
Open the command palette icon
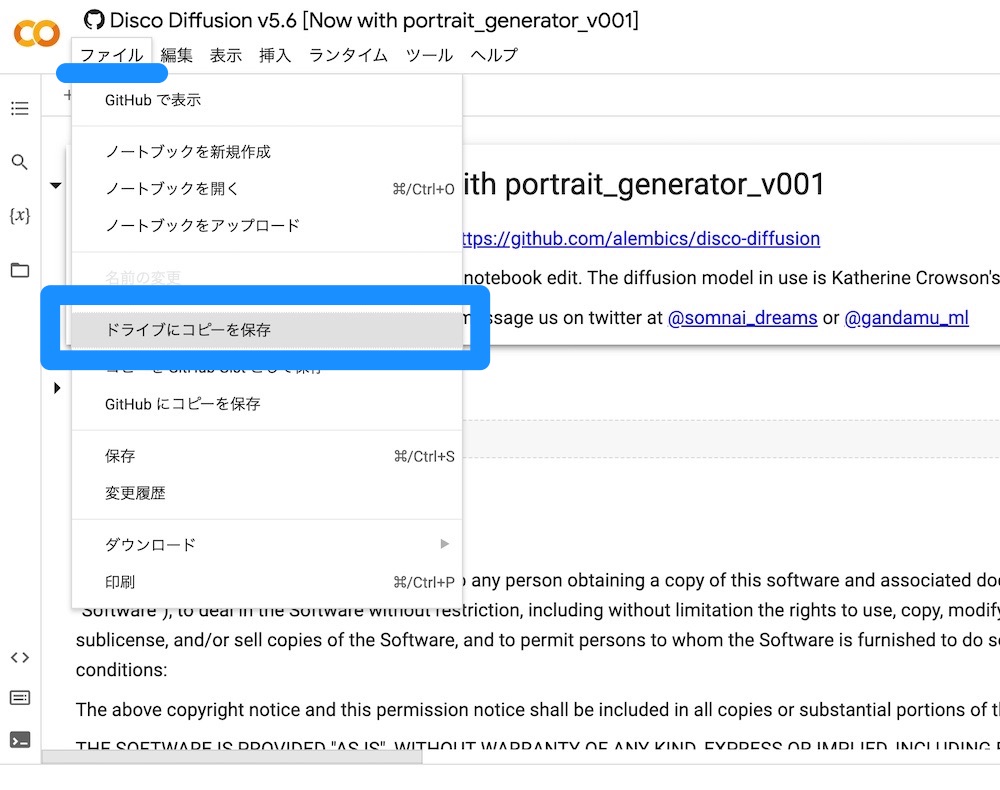click(20, 698)
